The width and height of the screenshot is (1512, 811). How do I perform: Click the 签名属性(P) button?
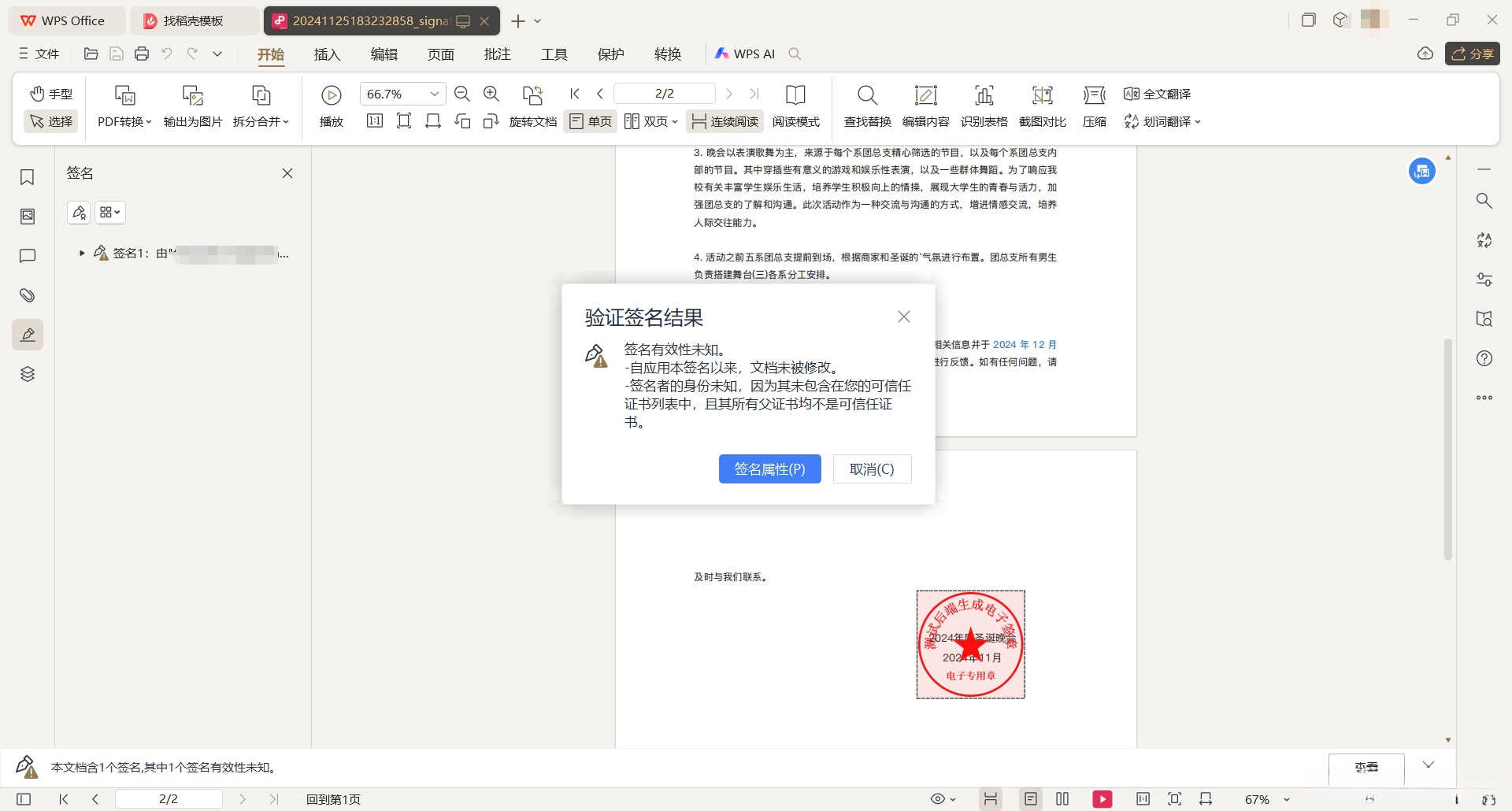click(x=769, y=469)
